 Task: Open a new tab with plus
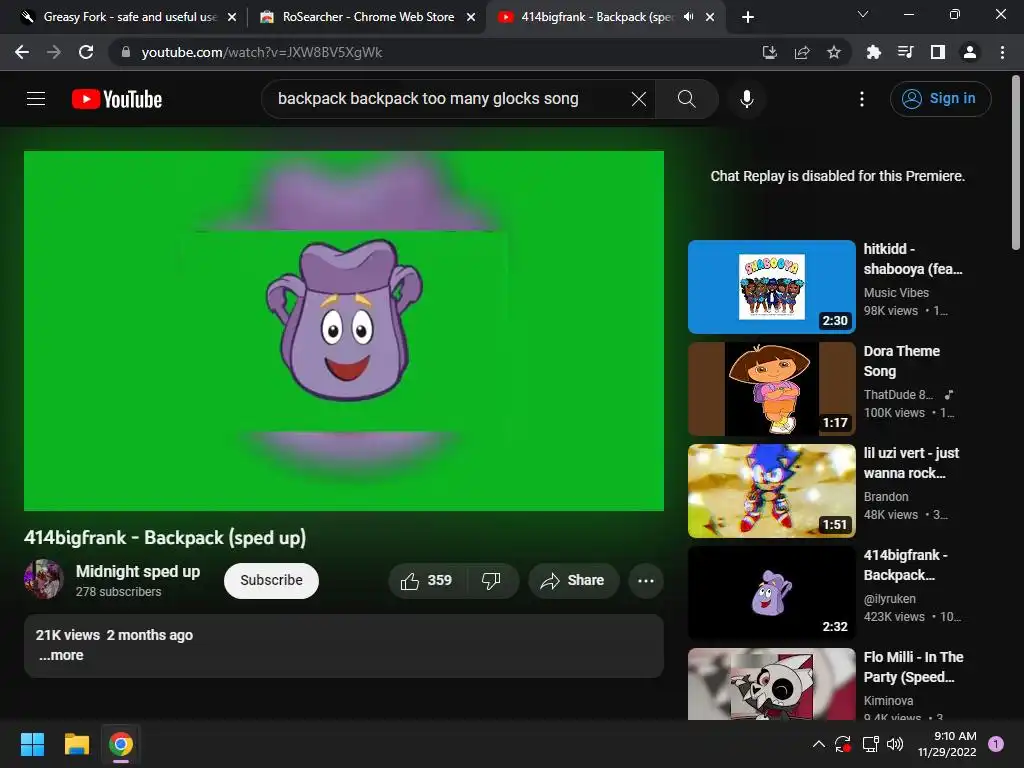[x=748, y=17]
